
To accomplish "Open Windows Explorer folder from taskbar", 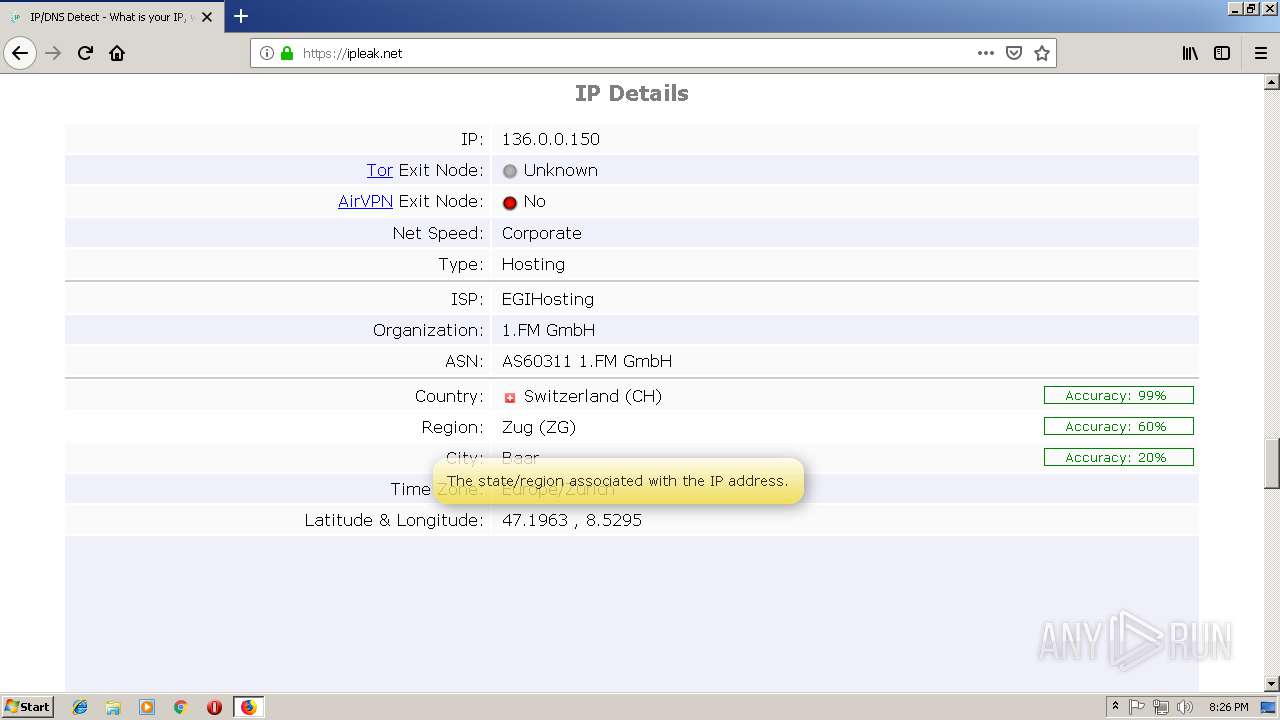I will pyautogui.click(x=113, y=707).
